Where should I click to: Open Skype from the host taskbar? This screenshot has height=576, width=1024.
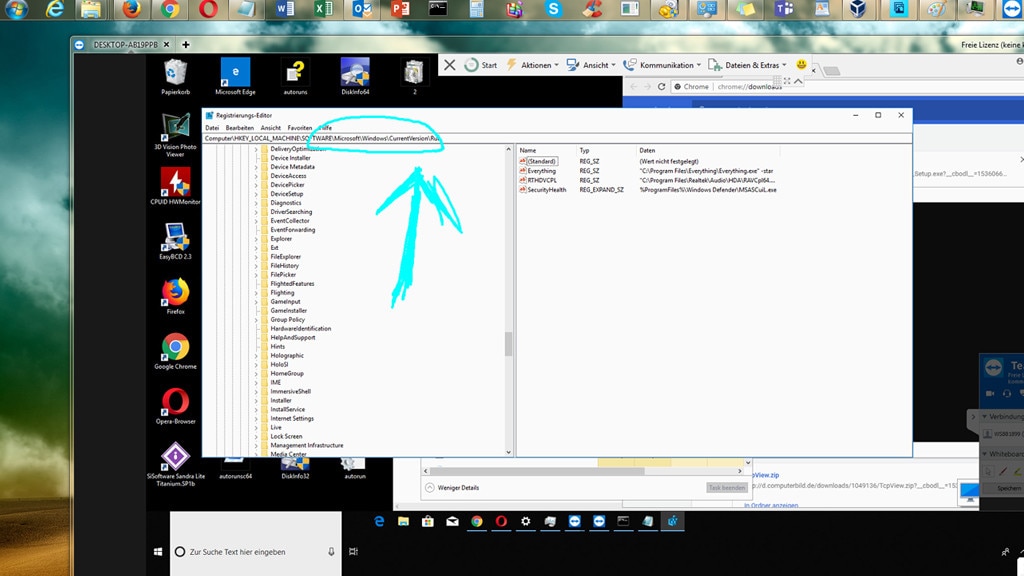[551, 10]
